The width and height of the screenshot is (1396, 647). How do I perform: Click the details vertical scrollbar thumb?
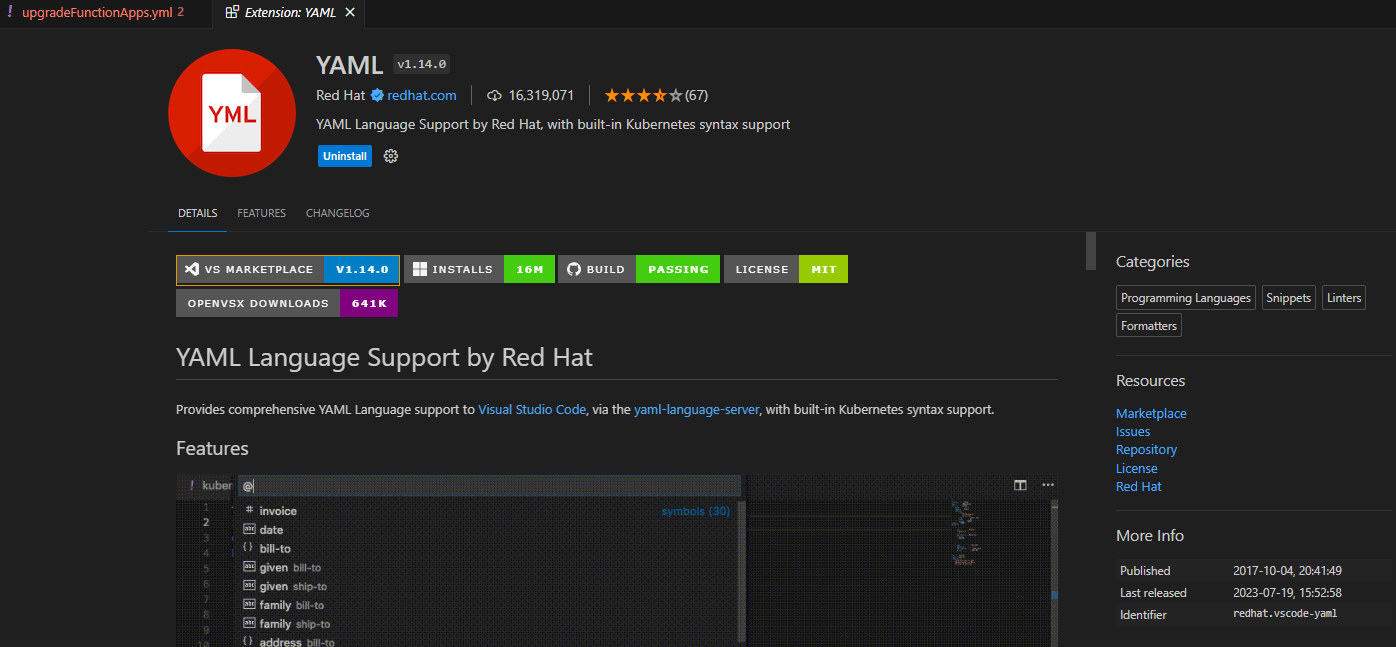tap(1091, 251)
